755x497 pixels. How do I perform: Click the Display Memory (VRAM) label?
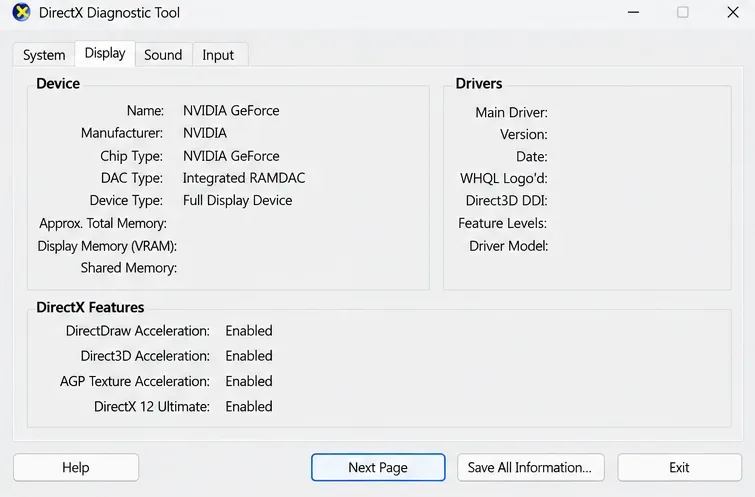(x=107, y=246)
